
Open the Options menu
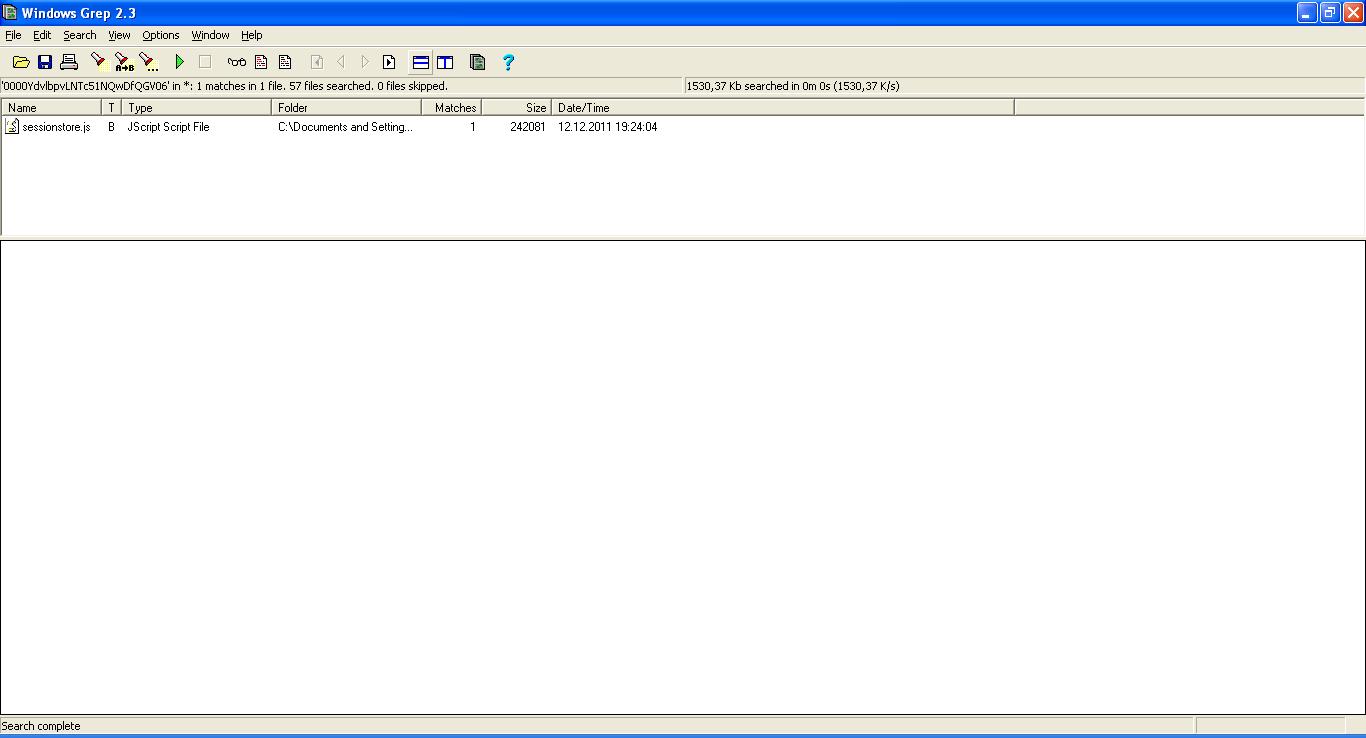(x=161, y=35)
